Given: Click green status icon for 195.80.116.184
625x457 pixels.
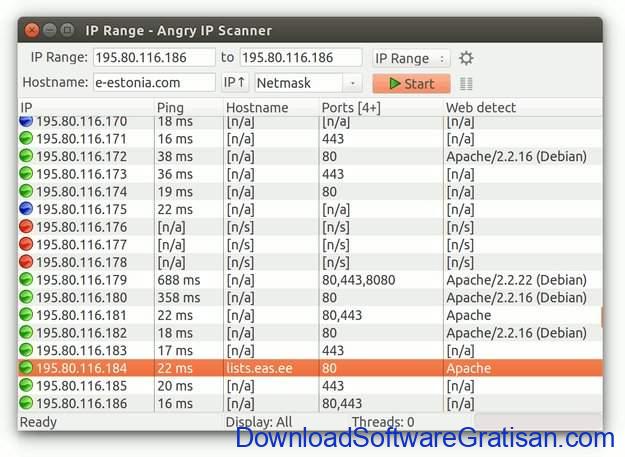Looking at the screenshot, I should 26,367.
